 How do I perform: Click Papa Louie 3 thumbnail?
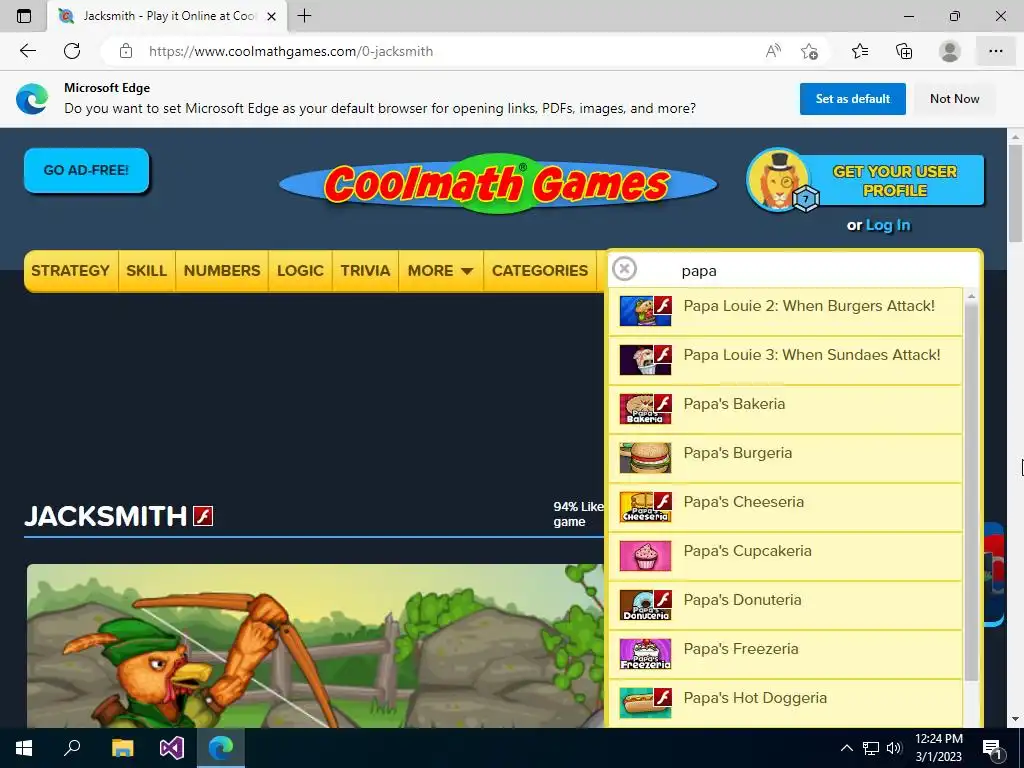tap(645, 360)
